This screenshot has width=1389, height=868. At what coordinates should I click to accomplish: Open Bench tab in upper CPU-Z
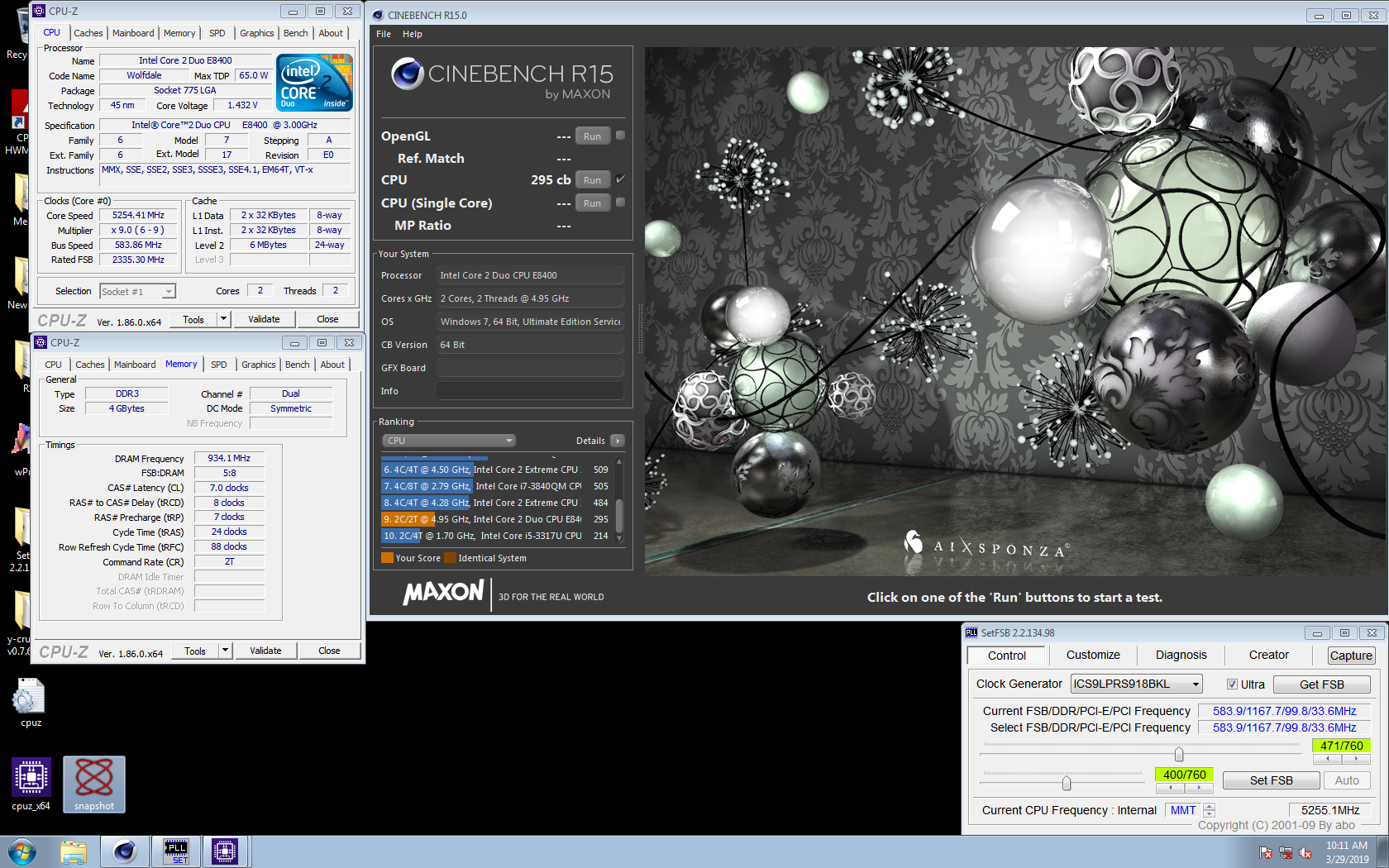296,33
